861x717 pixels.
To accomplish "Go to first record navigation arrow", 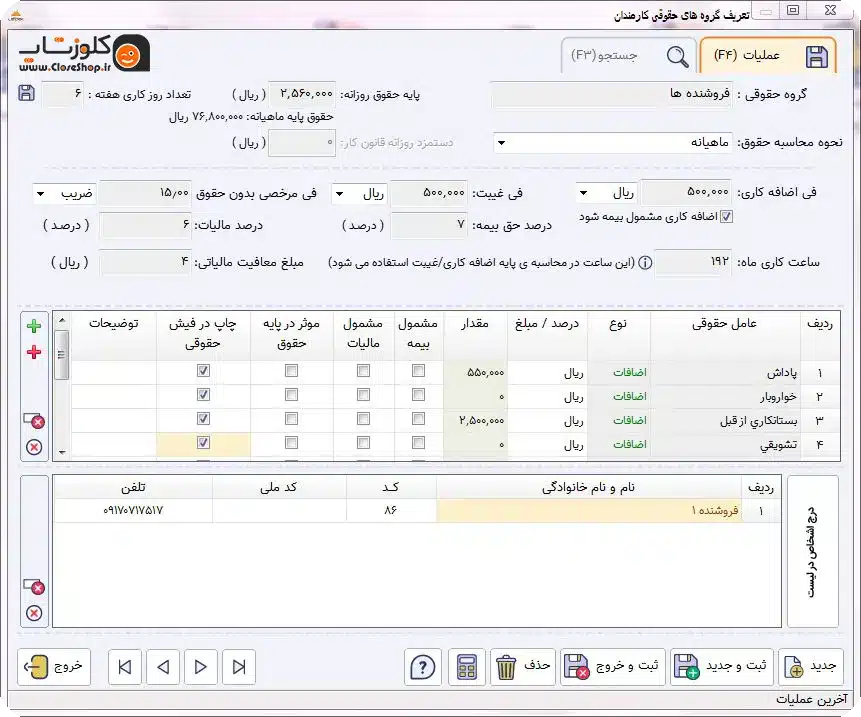I will tap(125, 667).
